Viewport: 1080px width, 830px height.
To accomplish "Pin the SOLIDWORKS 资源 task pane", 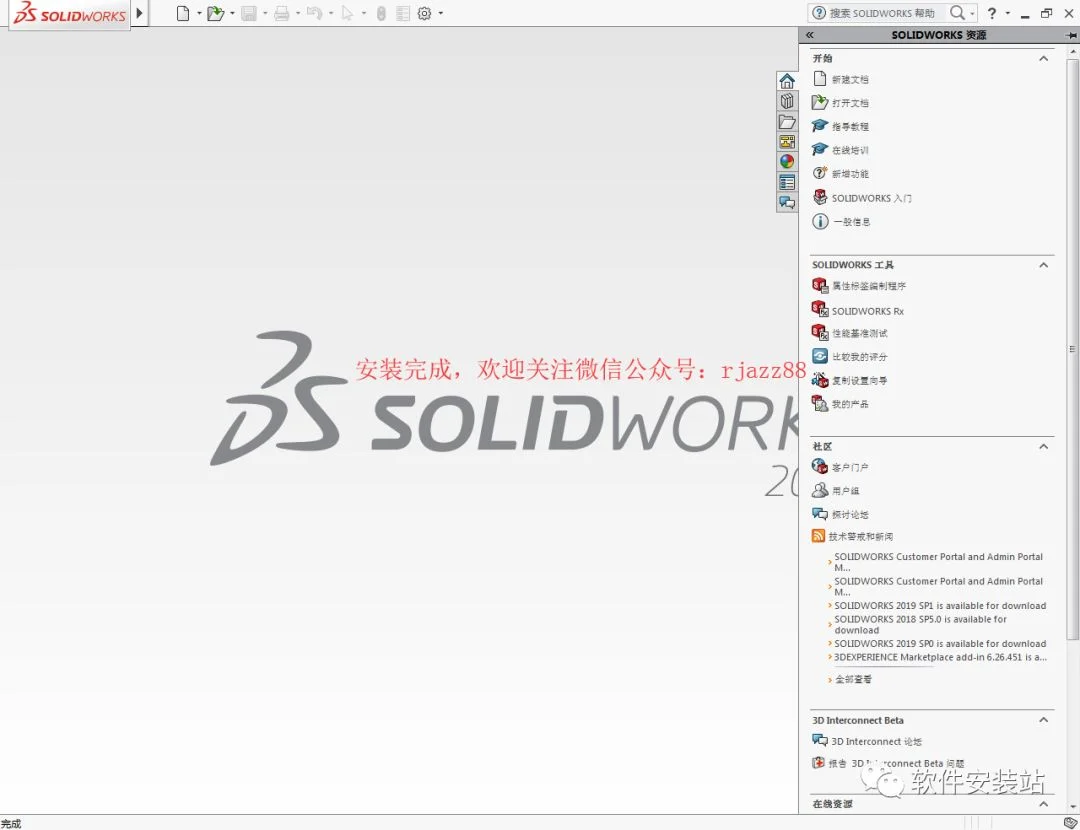I will pos(1072,35).
